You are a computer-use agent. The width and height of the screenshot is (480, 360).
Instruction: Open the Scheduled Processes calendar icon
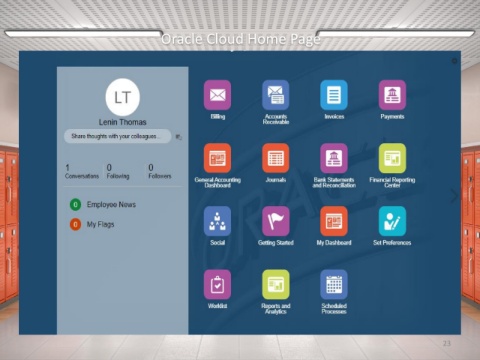pyautogui.click(x=334, y=284)
